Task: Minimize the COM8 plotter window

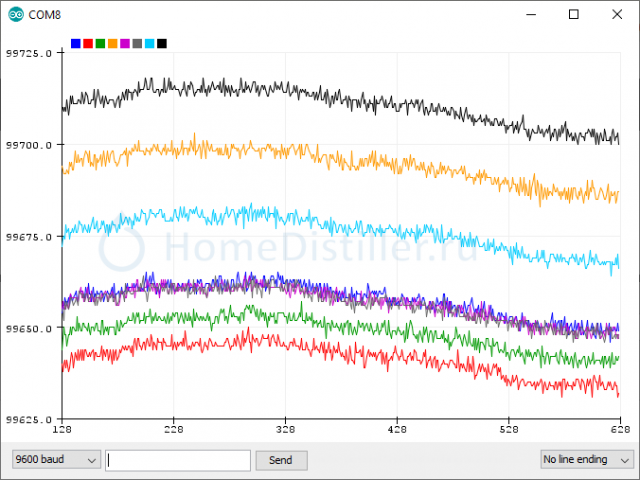Action: click(x=528, y=14)
